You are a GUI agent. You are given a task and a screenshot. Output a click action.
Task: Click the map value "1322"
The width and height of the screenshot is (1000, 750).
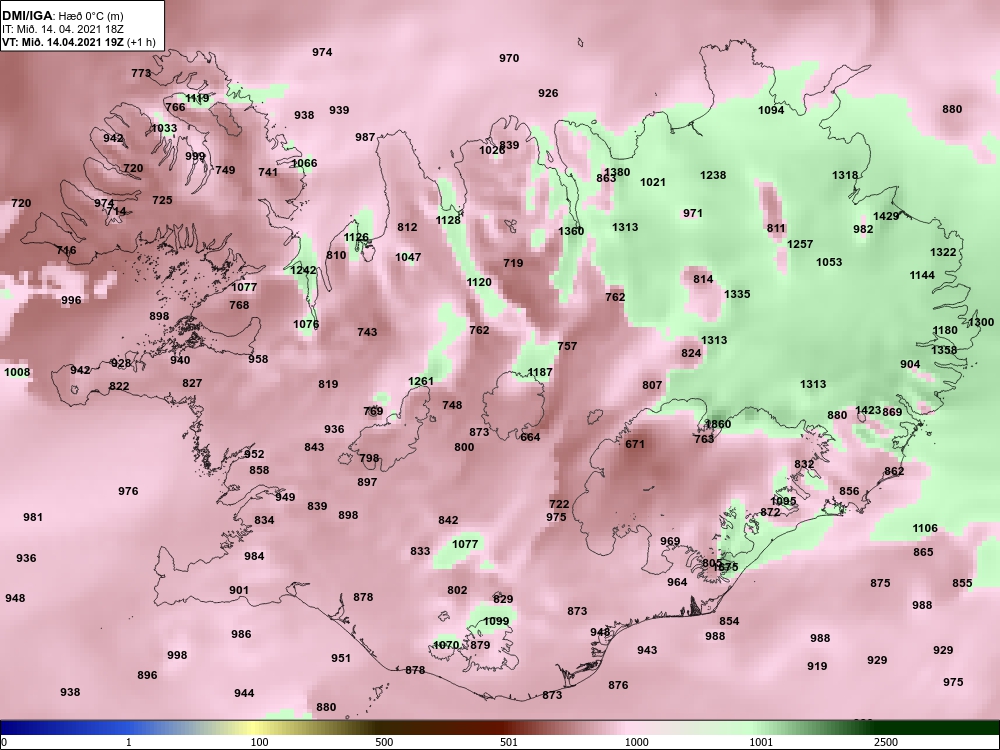[943, 252]
